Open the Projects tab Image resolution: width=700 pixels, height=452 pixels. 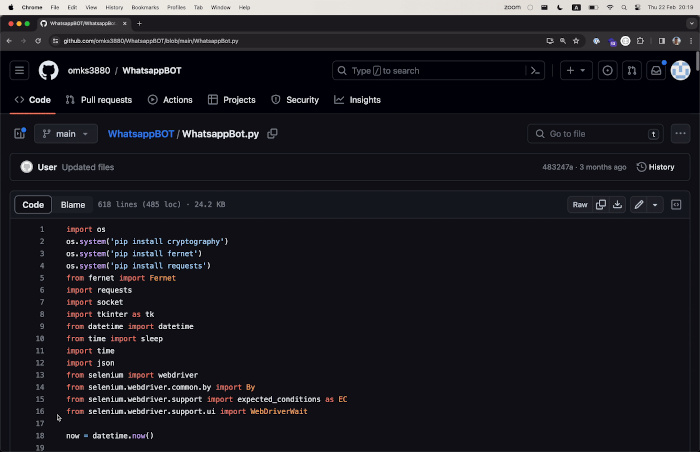(x=232, y=100)
